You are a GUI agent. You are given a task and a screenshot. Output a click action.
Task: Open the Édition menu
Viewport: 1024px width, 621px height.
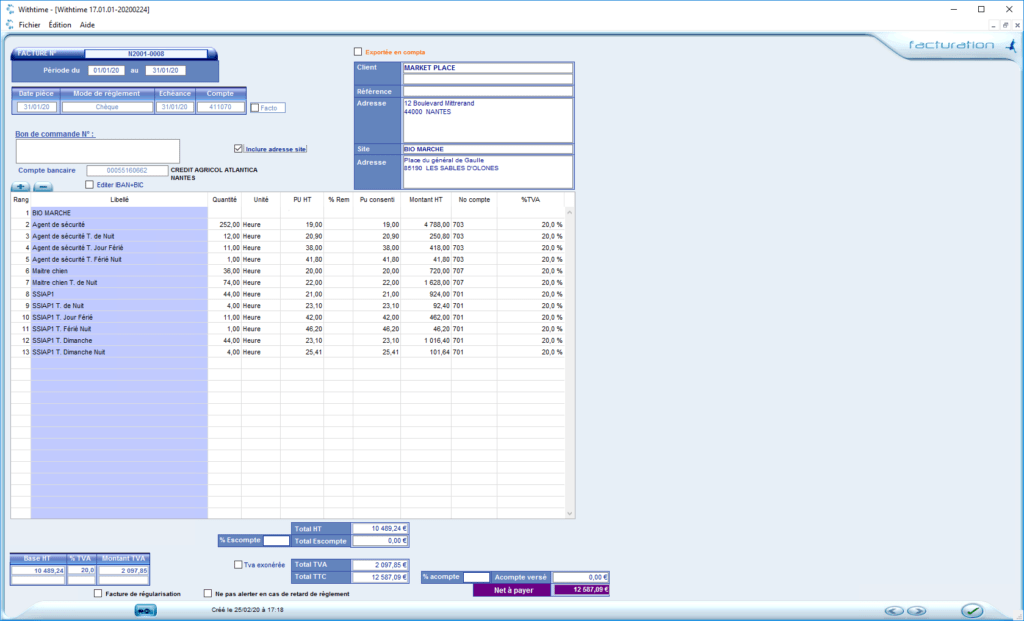point(60,24)
